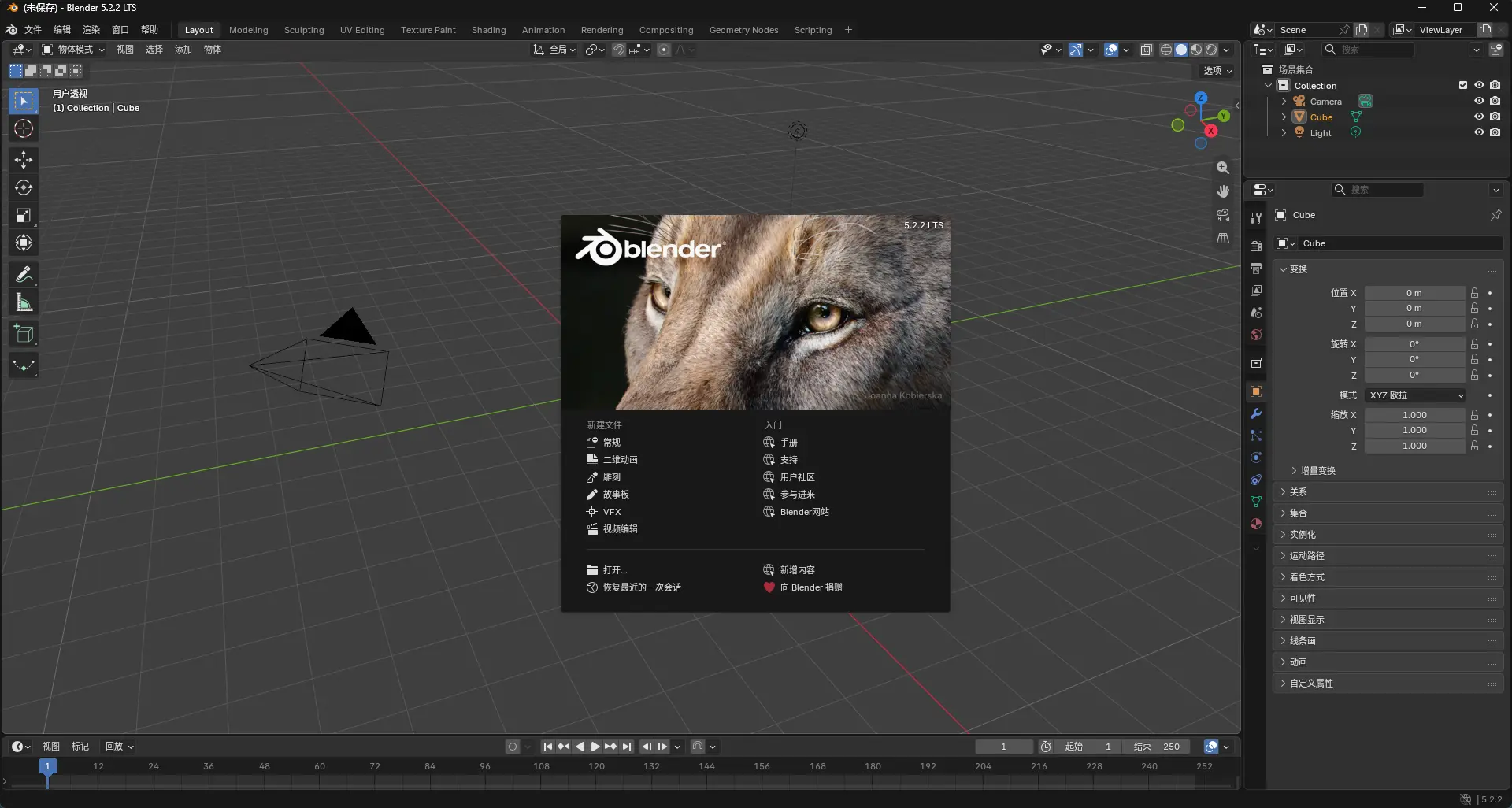Select the Scale tool
The width and height of the screenshot is (1512, 808).
[x=24, y=215]
